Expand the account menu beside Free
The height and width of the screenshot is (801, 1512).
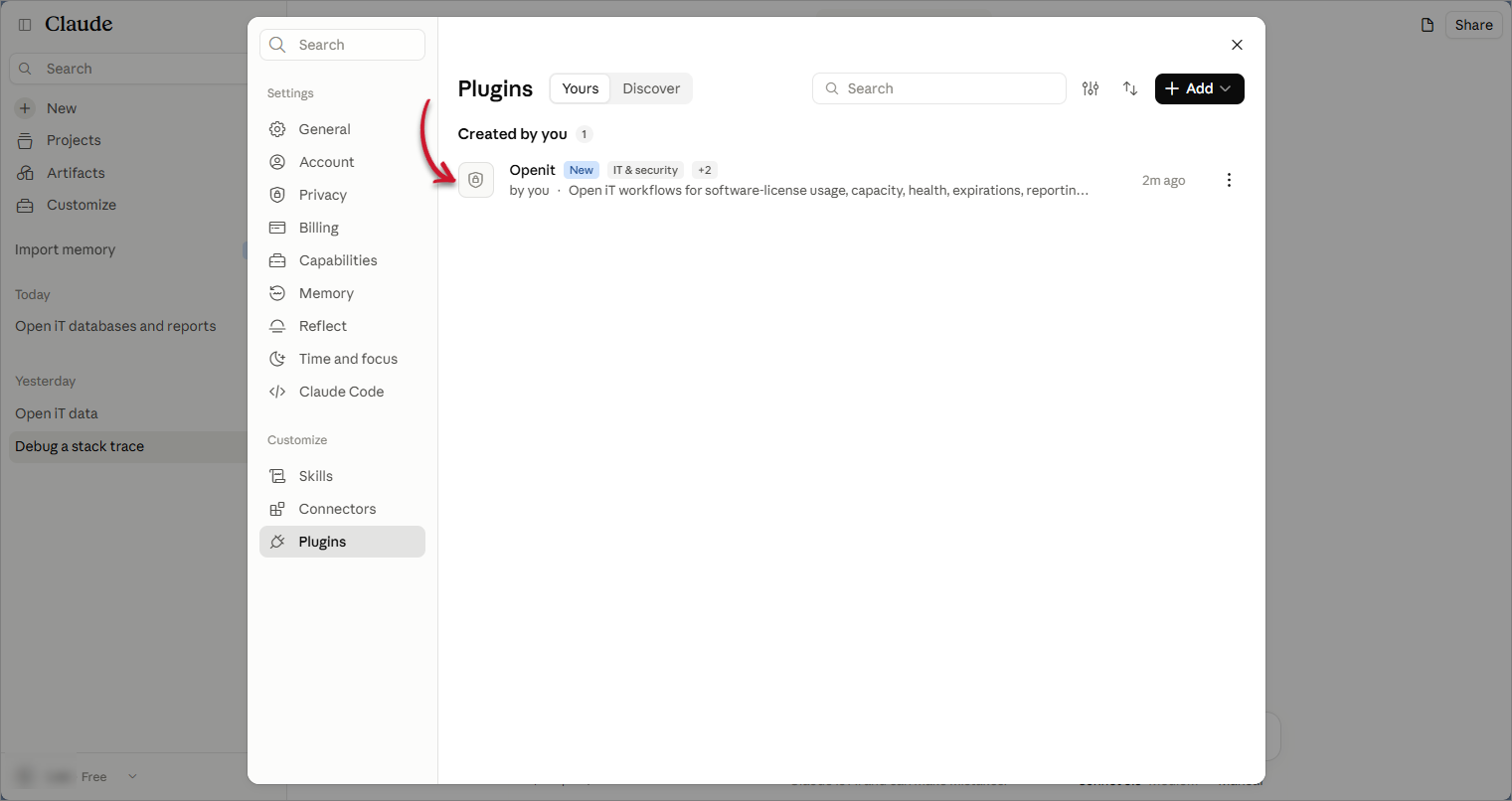(x=132, y=777)
